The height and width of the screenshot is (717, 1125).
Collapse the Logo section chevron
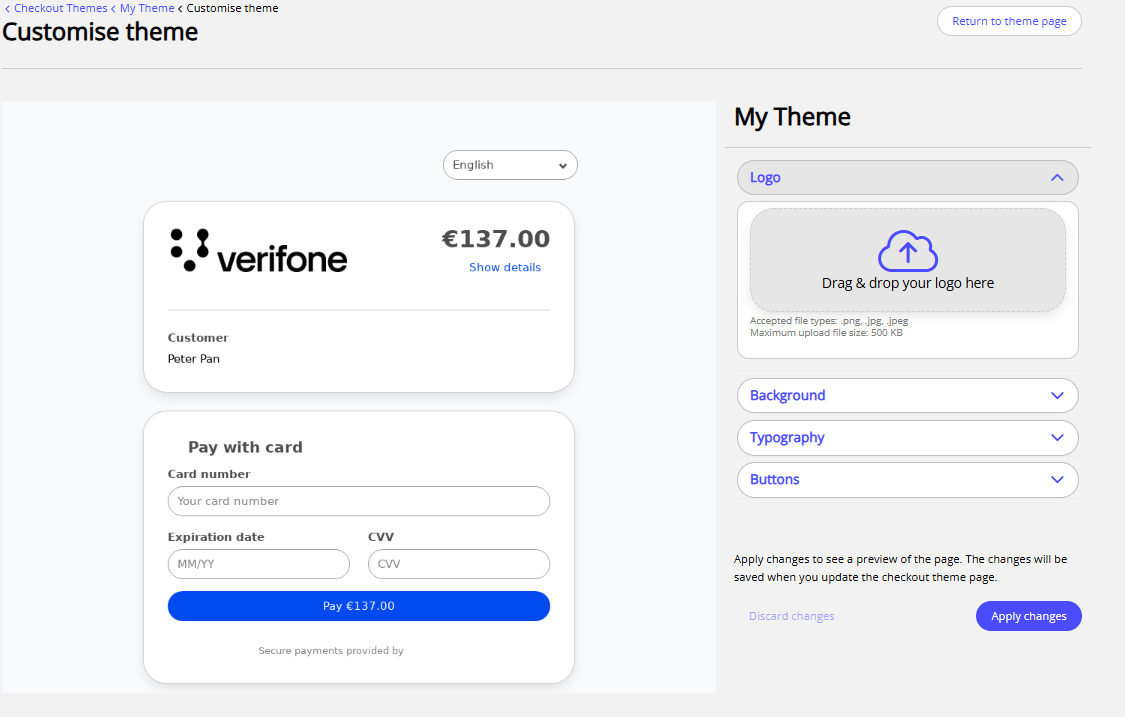click(x=1057, y=177)
